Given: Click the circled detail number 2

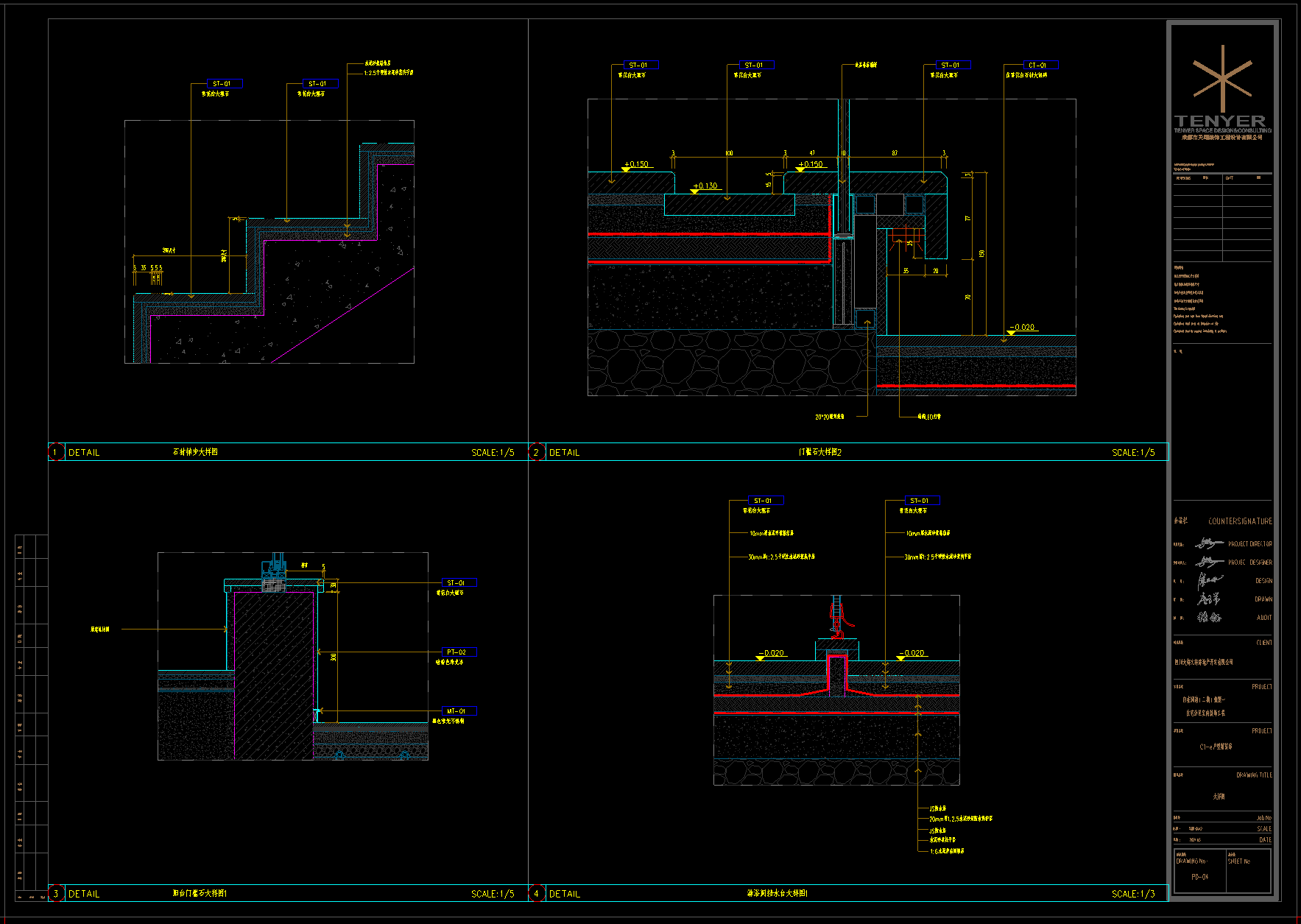Looking at the screenshot, I should tap(537, 452).
